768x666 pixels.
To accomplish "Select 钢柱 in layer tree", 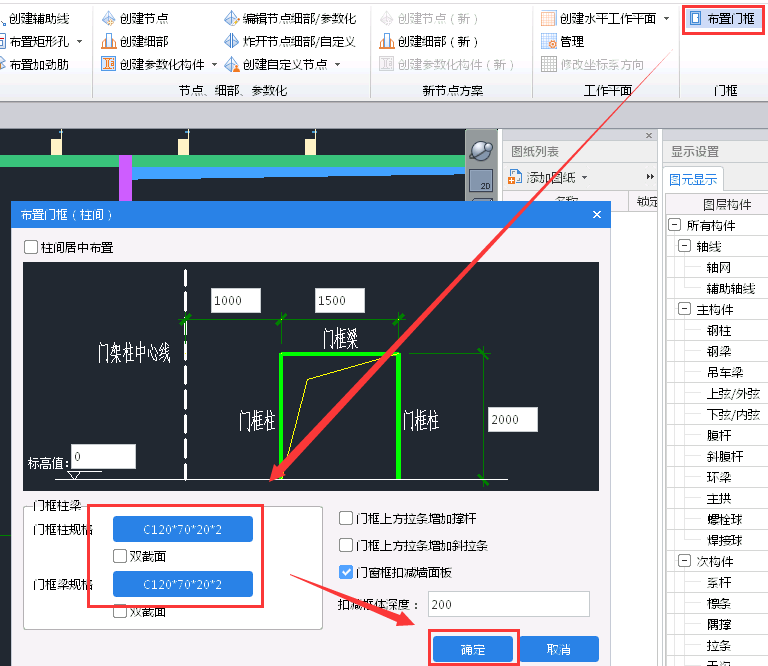I will pos(719,331).
